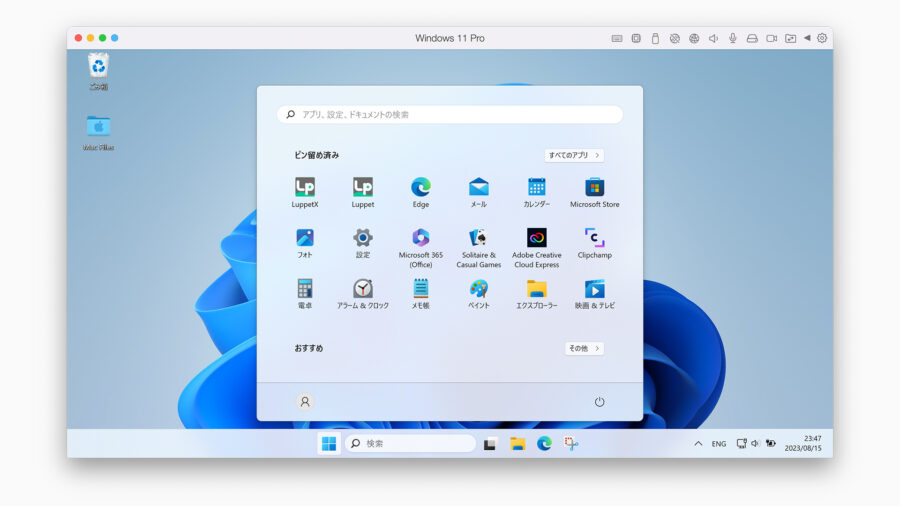Viewport: 900px width, 506px height.
Task: Open the カレンダー app
Action: 537,192
